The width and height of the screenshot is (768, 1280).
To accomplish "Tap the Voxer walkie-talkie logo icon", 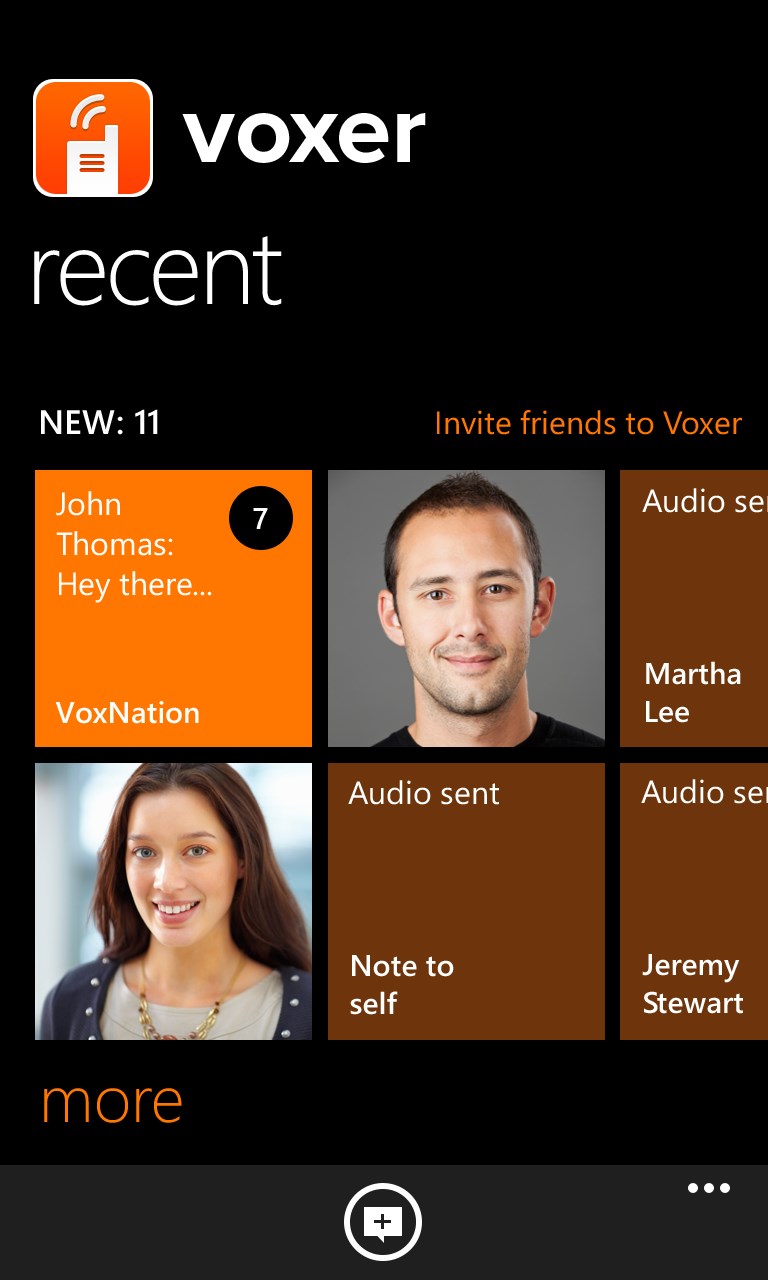I will (x=93, y=138).
